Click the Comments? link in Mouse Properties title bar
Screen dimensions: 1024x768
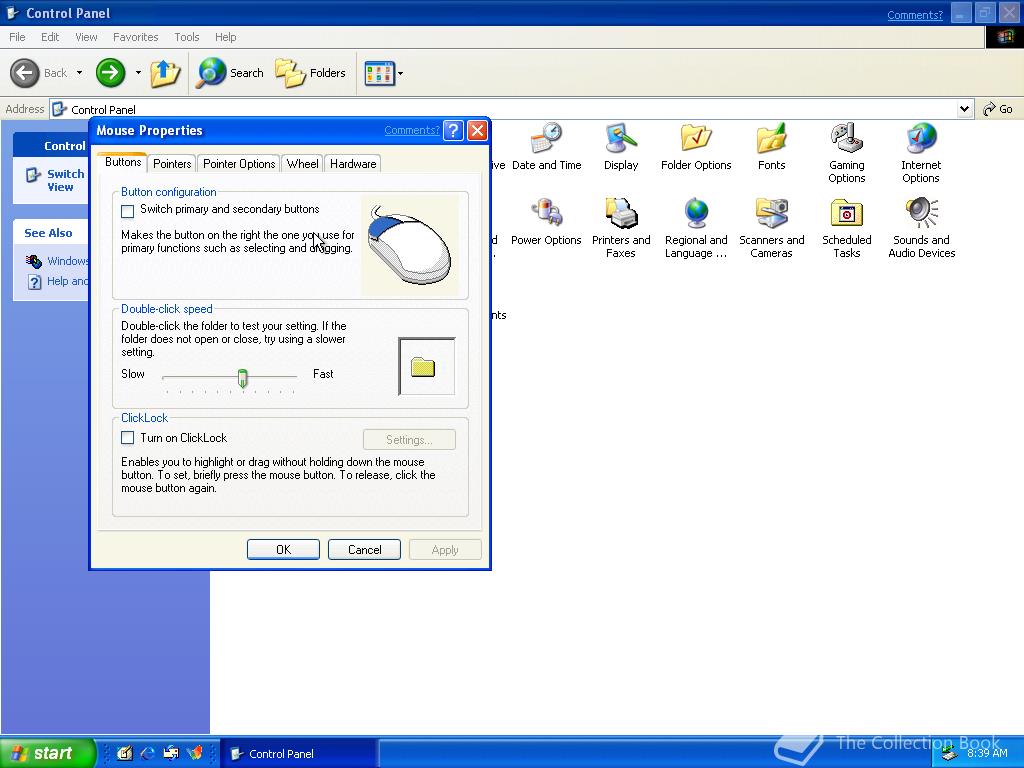coord(412,130)
